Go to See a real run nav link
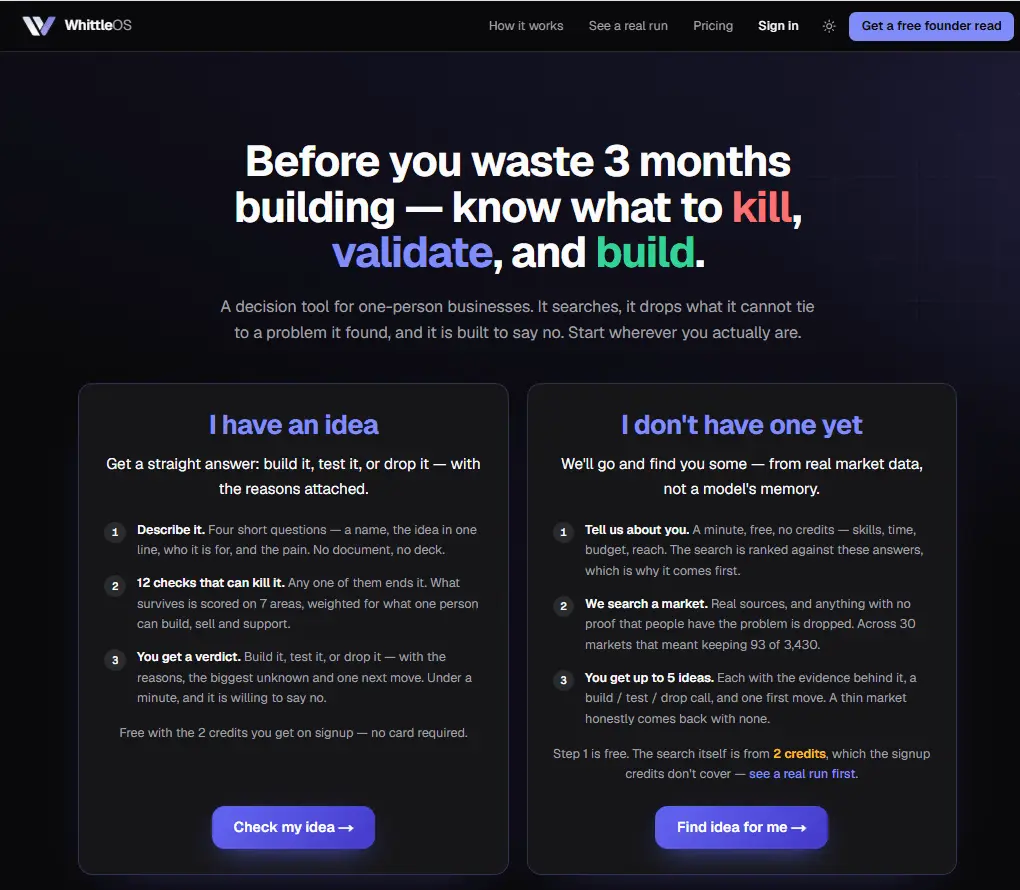1020x890 pixels. pyautogui.click(x=628, y=26)
